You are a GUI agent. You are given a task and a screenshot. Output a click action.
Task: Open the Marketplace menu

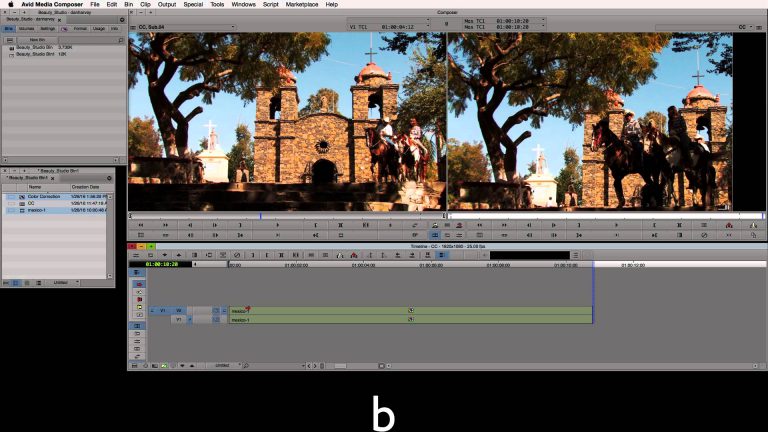(302, 4)
